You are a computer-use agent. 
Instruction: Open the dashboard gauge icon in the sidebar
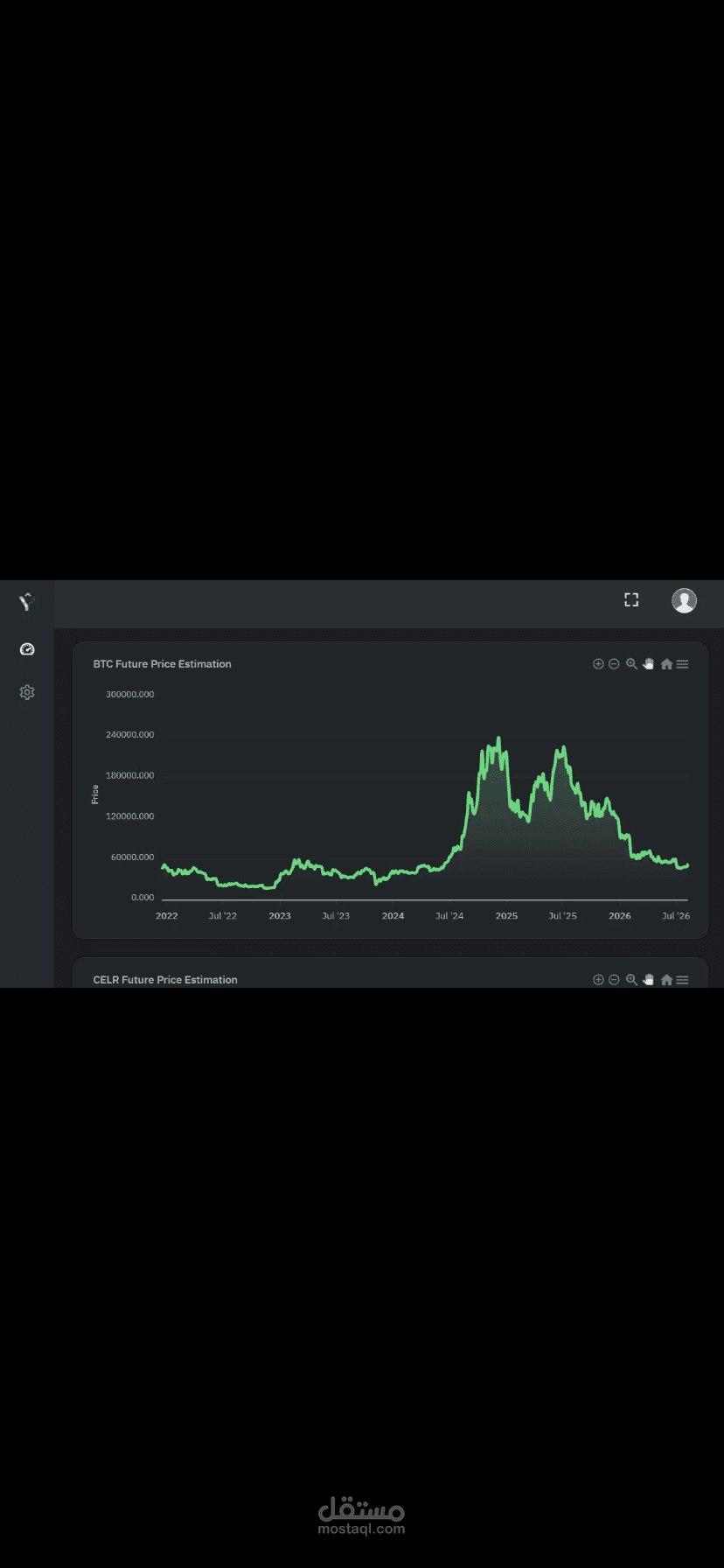pyautogui.click(x=27, y=649)
